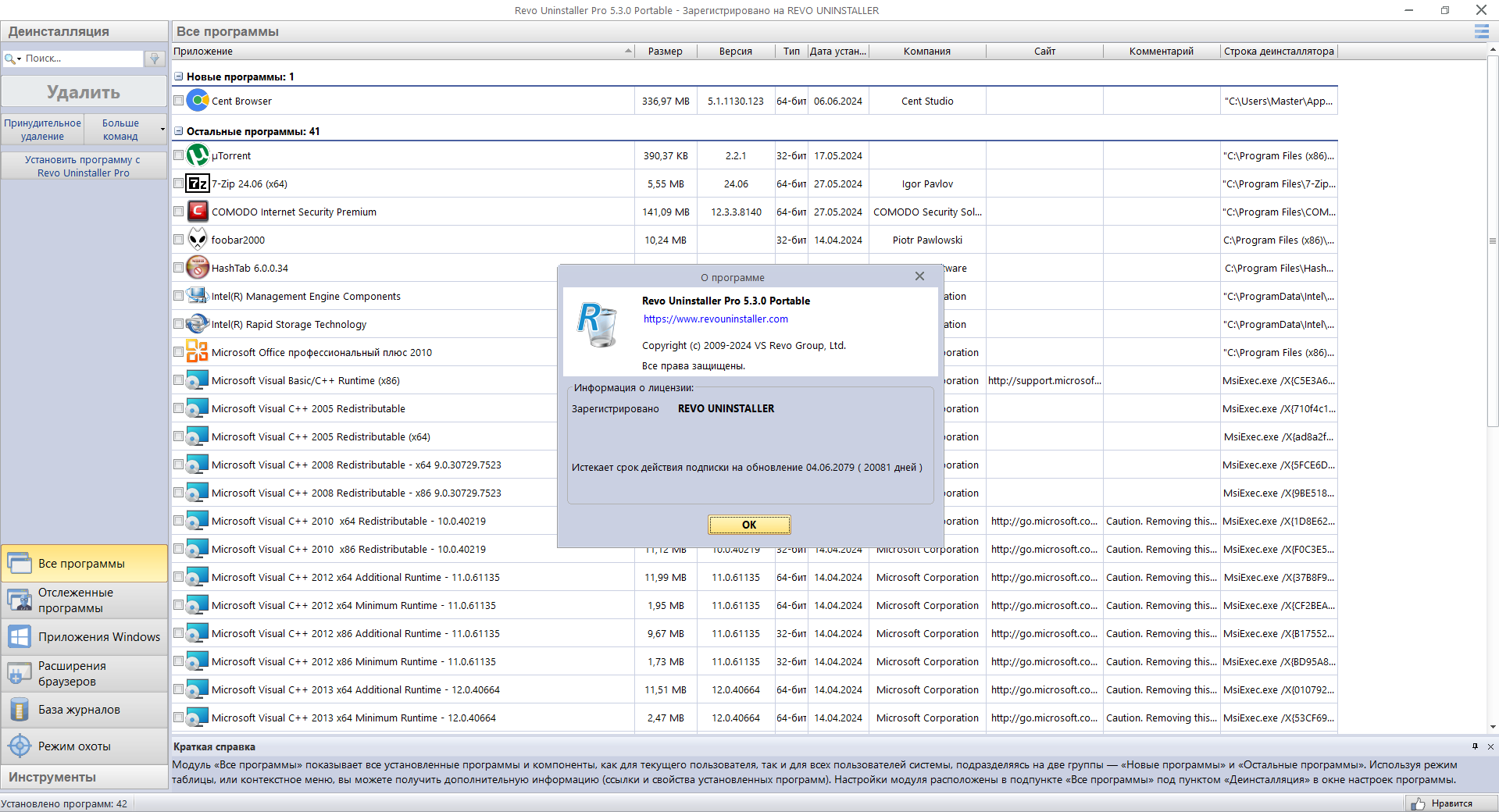Pin the quick help panel
Image resolution: width=1499 pixels, height=812 pixels.
[1475, 746]
